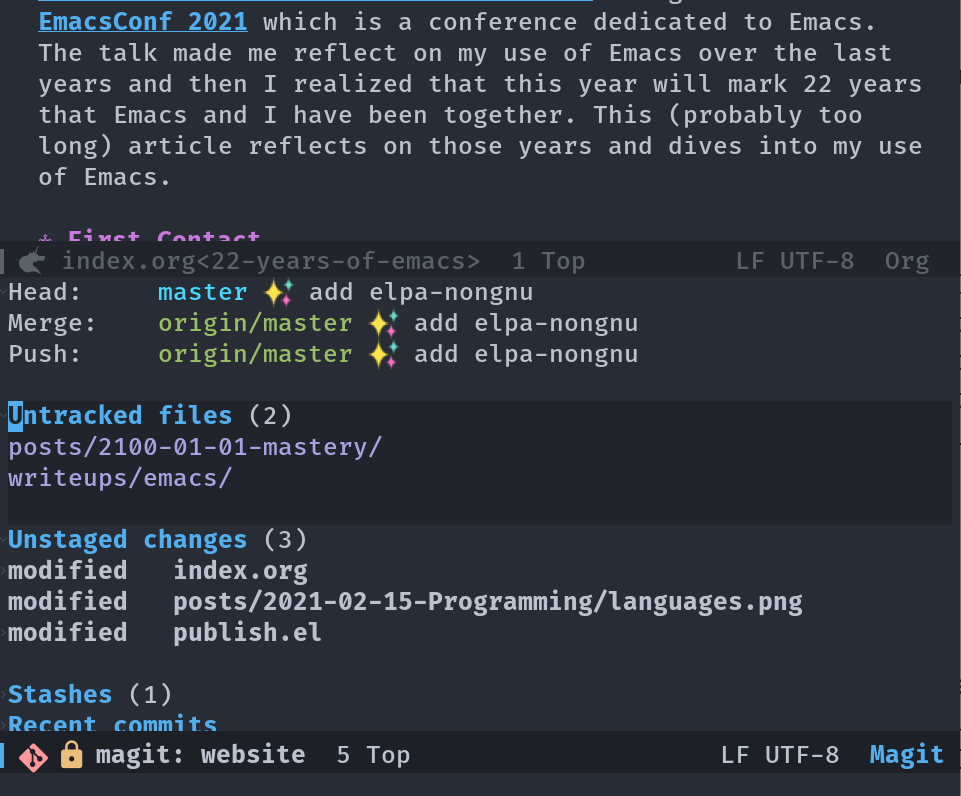Collapse the Unstaged changes section
Image resolution: width=961 pixels, height=796 pixels.
click(x=127, y=539)
